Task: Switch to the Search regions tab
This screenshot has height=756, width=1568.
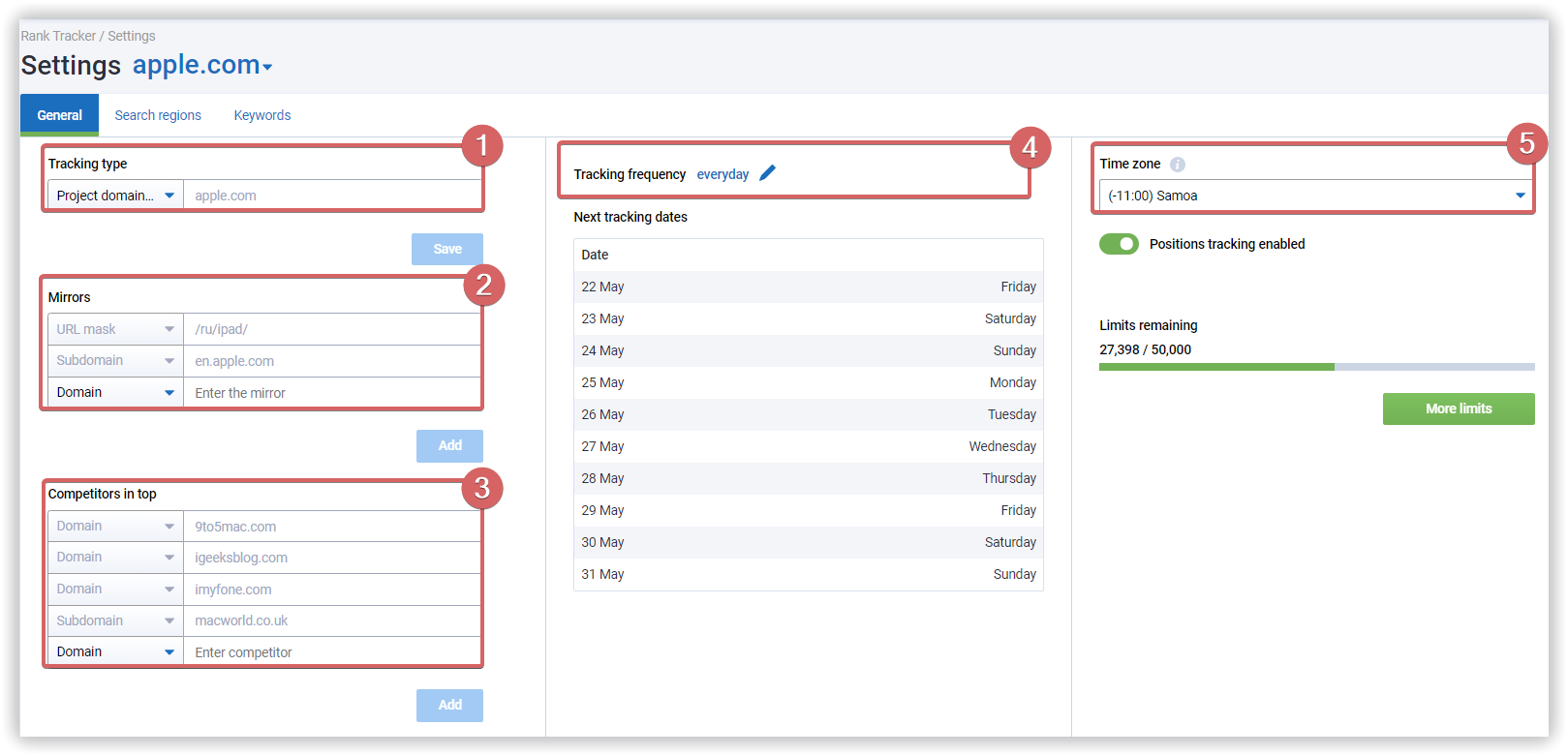Action: pos(158,115)
